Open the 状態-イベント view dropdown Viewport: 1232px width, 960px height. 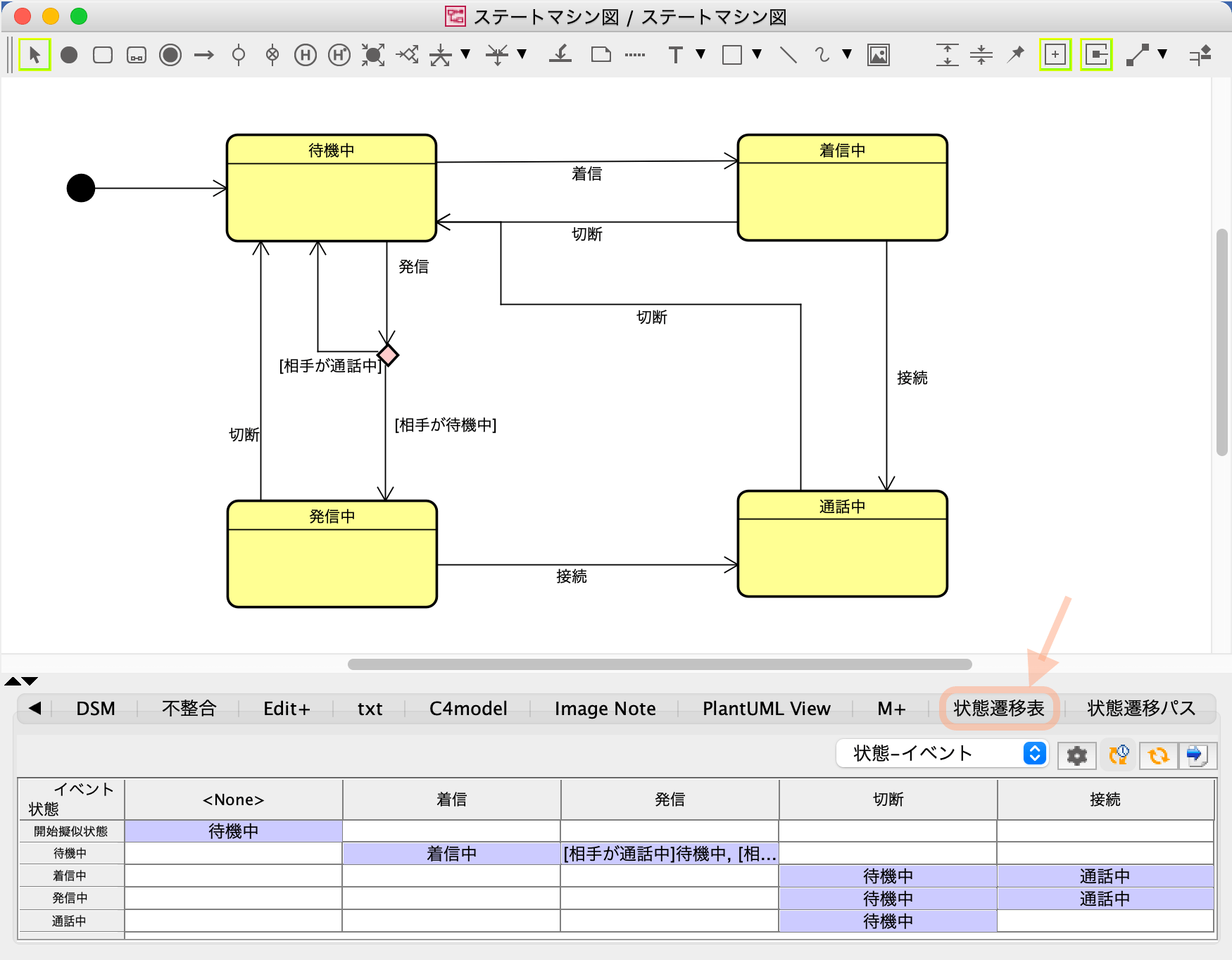point(942,753)
